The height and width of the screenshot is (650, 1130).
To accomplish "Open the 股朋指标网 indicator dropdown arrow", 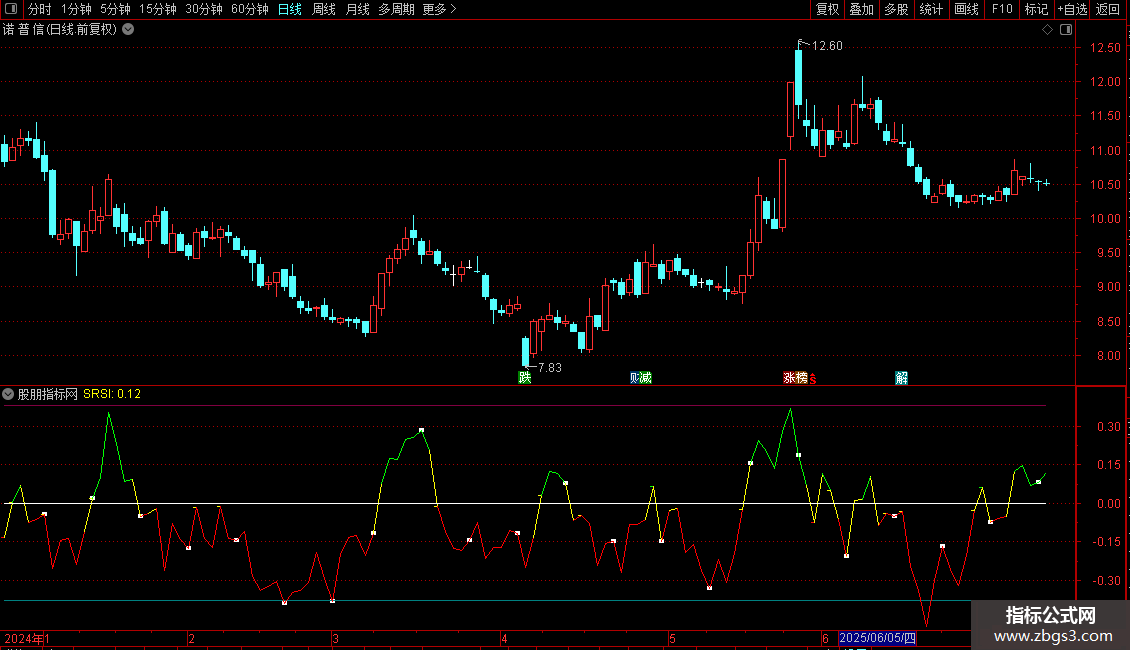I will click(8, 394).
